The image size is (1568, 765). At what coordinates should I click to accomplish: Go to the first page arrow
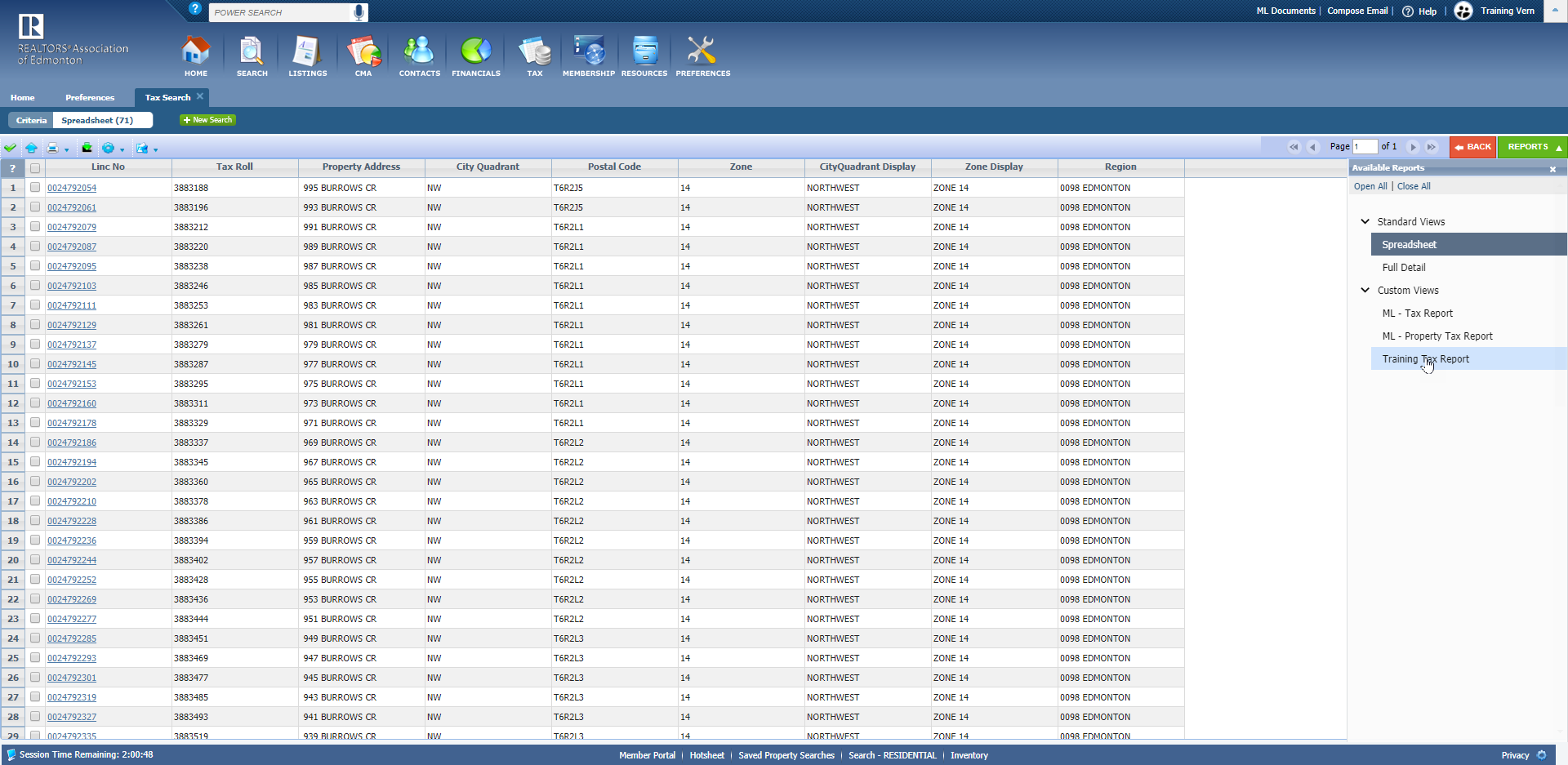(x=1294, y=147)
